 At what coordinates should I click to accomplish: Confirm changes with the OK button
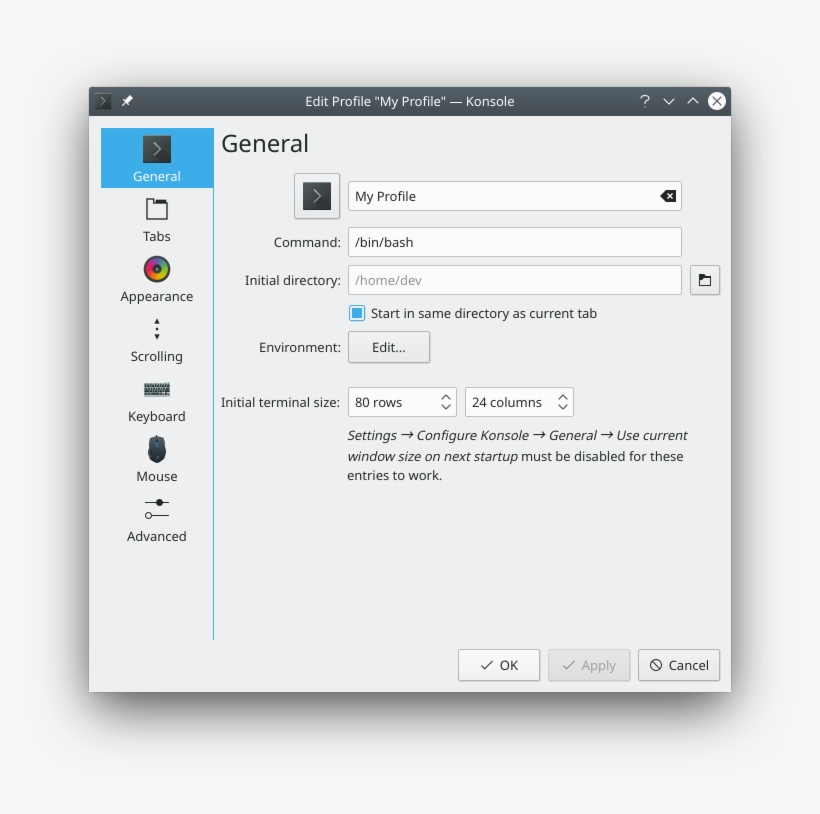498,665
